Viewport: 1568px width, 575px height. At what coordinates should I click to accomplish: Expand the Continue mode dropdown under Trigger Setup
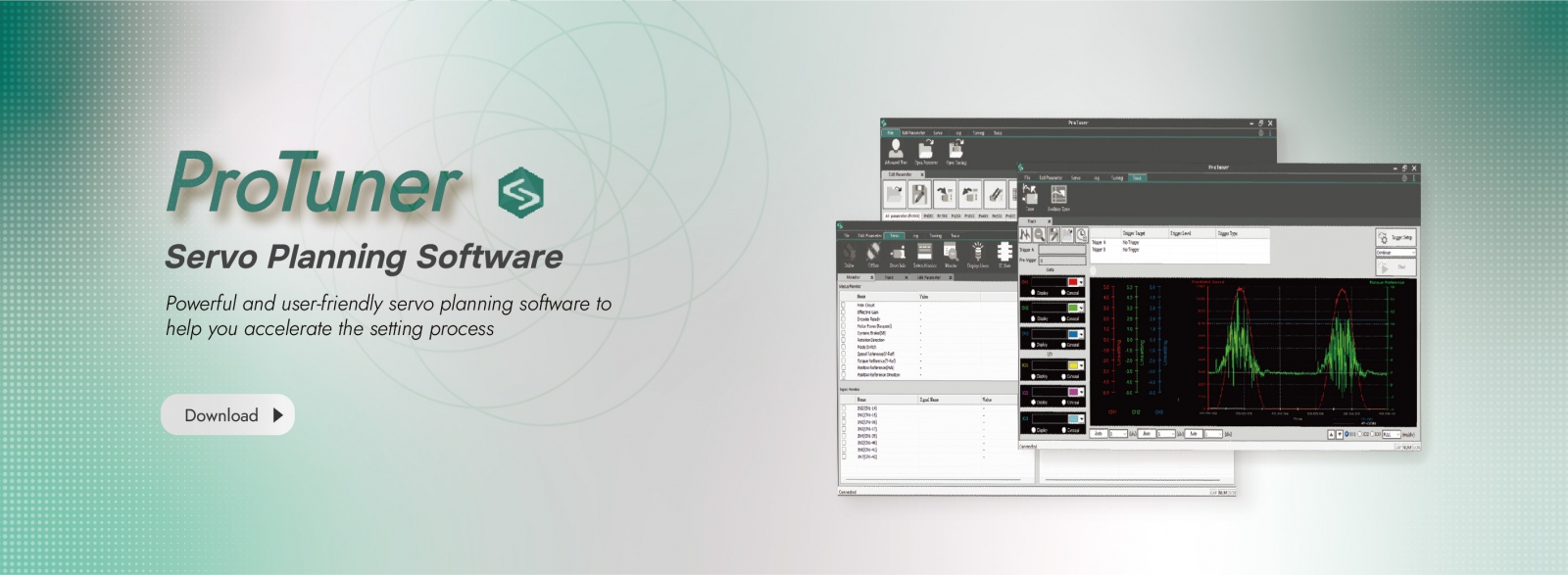[x=1396, y=252]
